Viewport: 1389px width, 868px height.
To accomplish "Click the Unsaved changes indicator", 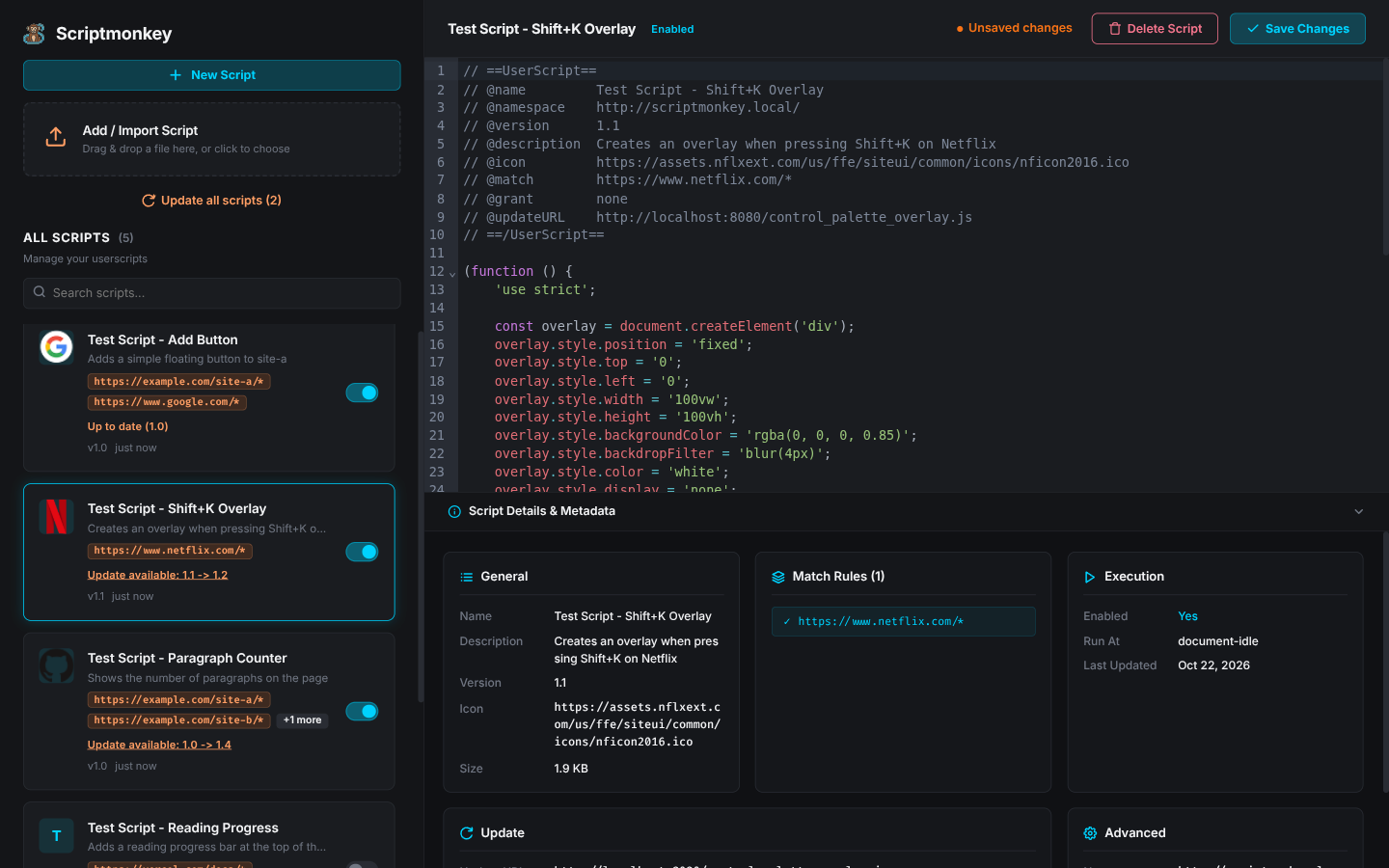I will click(1014, 28).
